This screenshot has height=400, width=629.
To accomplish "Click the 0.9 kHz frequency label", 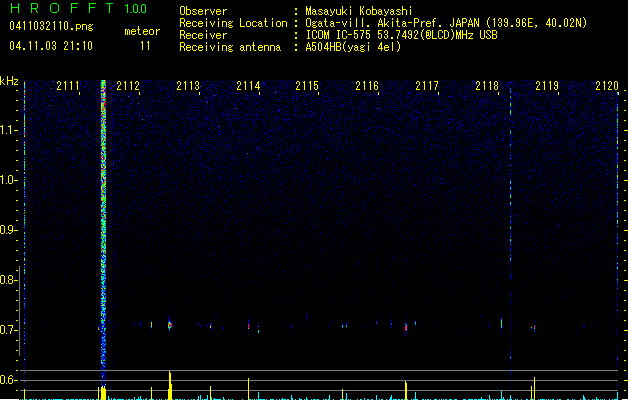I will 8,230.
